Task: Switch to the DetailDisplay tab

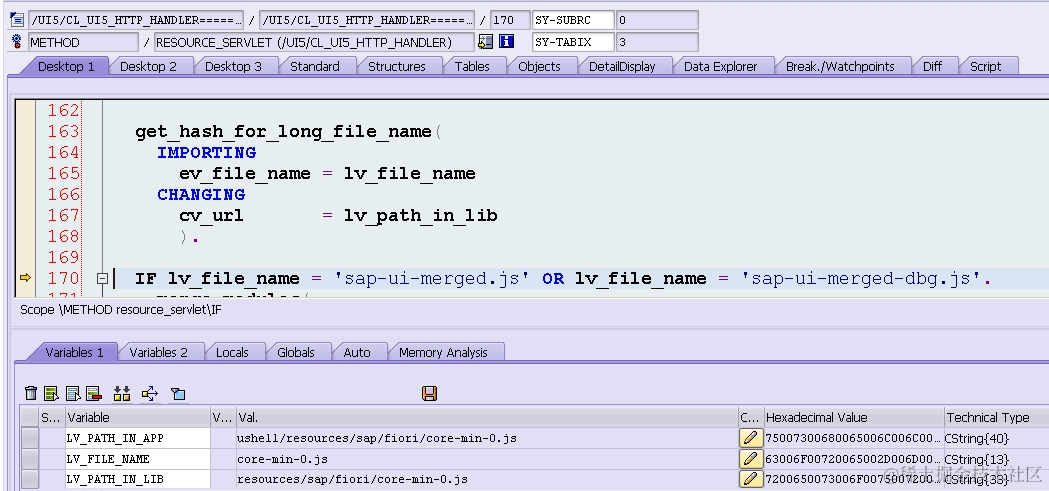Action: click(622, 66)
